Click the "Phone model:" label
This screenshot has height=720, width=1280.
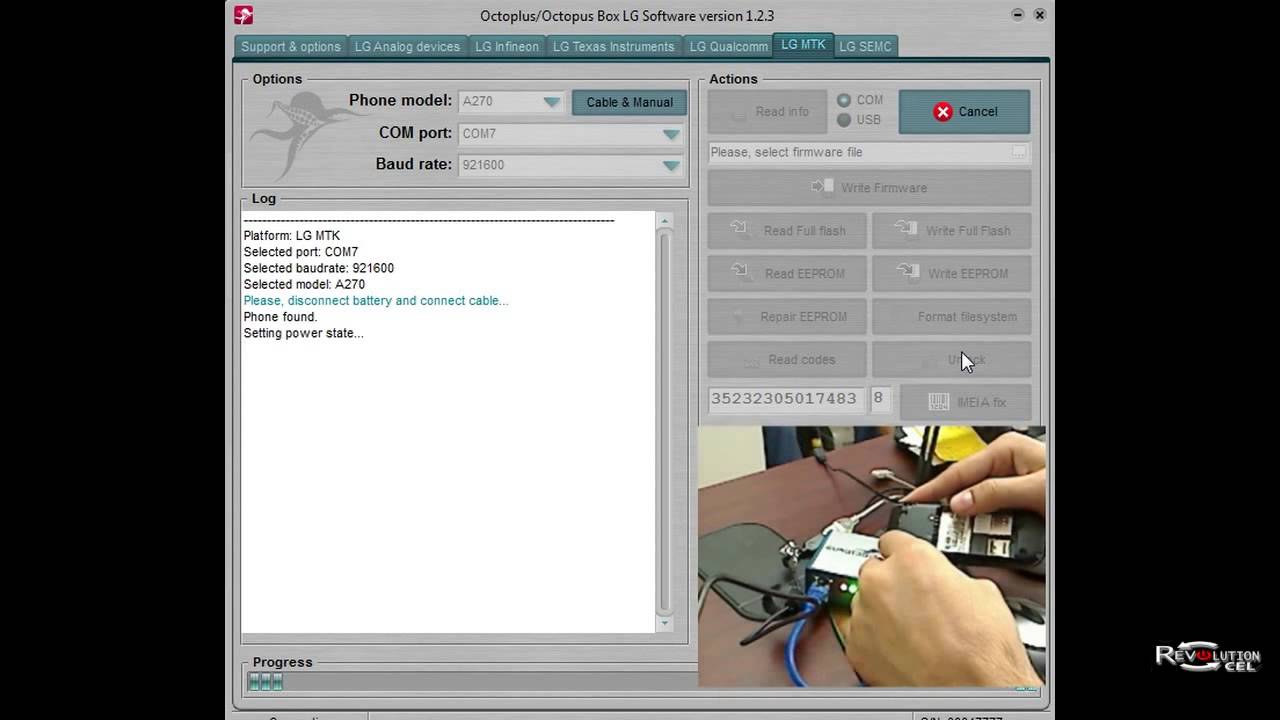click(x=400, y=100)
